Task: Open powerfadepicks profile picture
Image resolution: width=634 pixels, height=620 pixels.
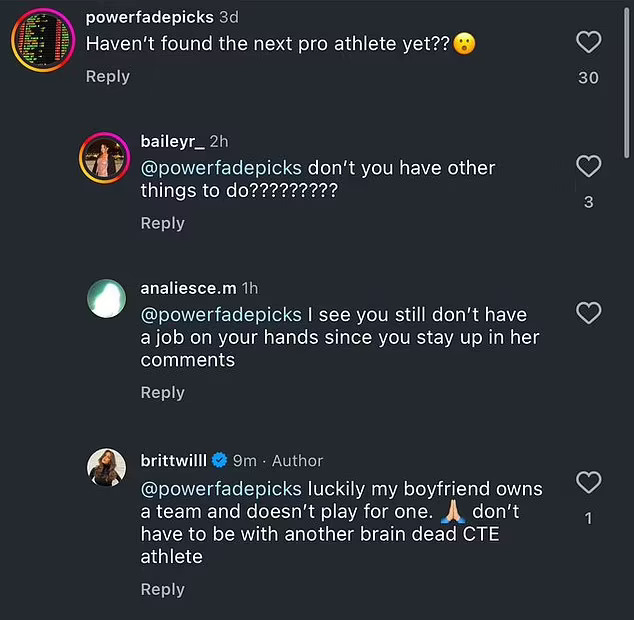Action: [x=39, y=40]
